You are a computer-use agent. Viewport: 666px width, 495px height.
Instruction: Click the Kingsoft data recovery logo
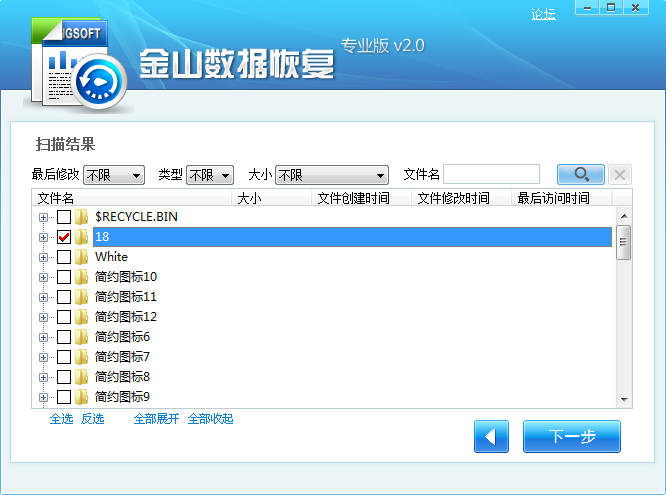click(79, 65)
